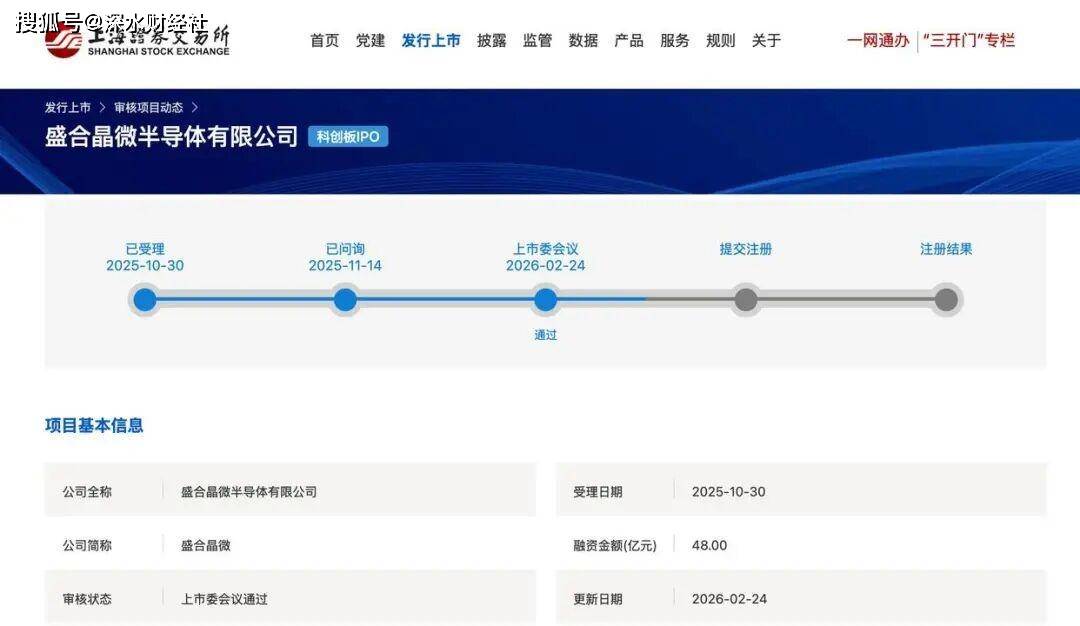The image size is (1080, 626).
Task: Open the 首页 home menu item
Action: click(x=324, y=41)
